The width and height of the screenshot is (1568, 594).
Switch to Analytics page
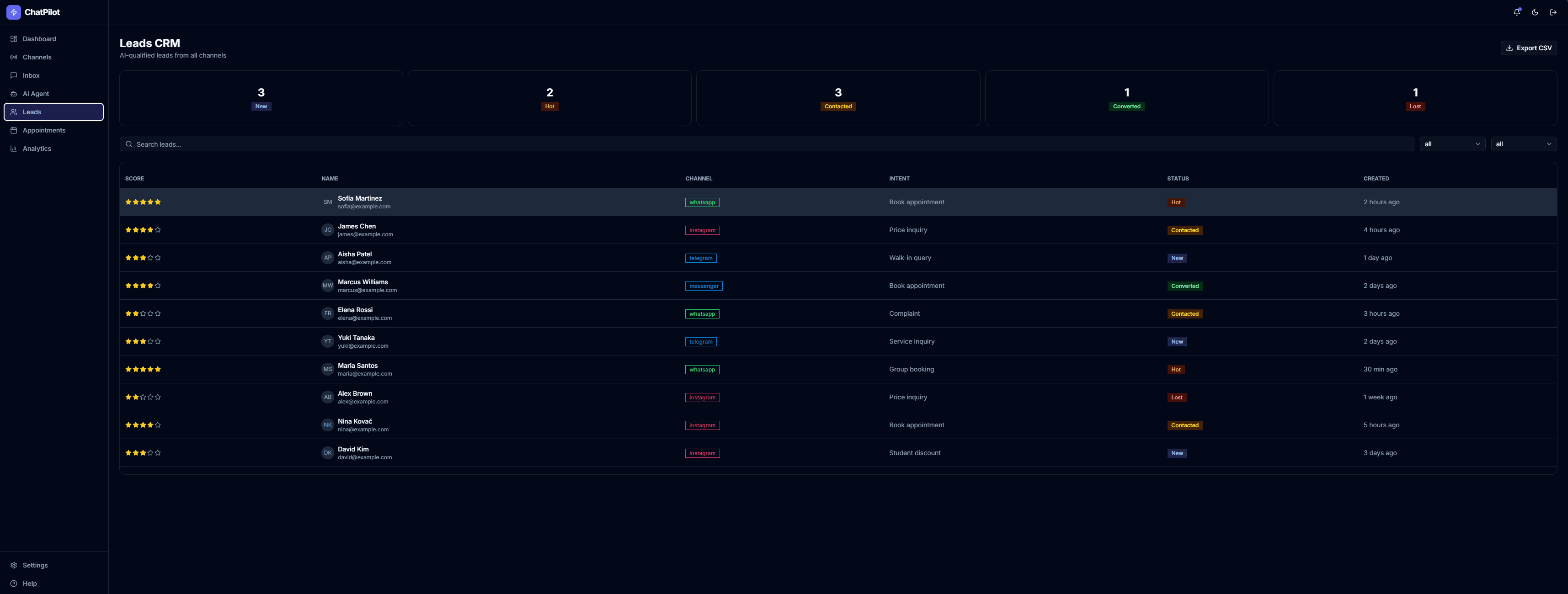[x=53, y=148]
